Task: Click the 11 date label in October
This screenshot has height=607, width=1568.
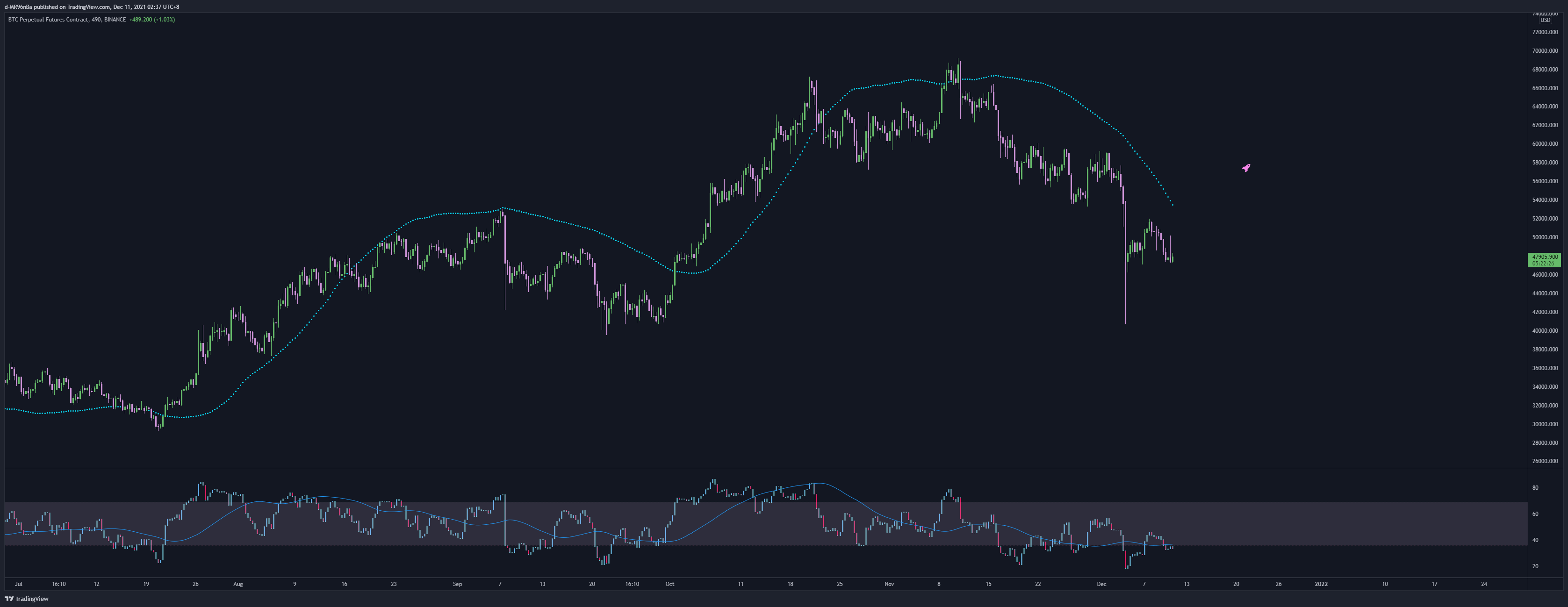Action: click(x=741, y=584)
